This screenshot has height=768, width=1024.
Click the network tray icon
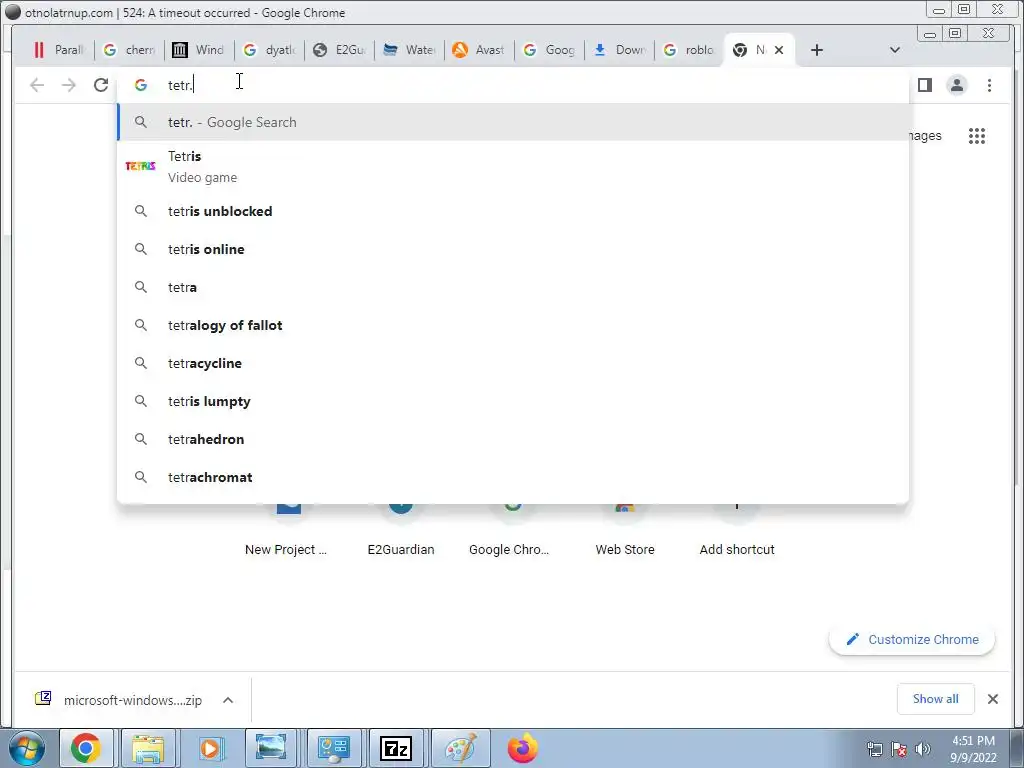(874, 749)
